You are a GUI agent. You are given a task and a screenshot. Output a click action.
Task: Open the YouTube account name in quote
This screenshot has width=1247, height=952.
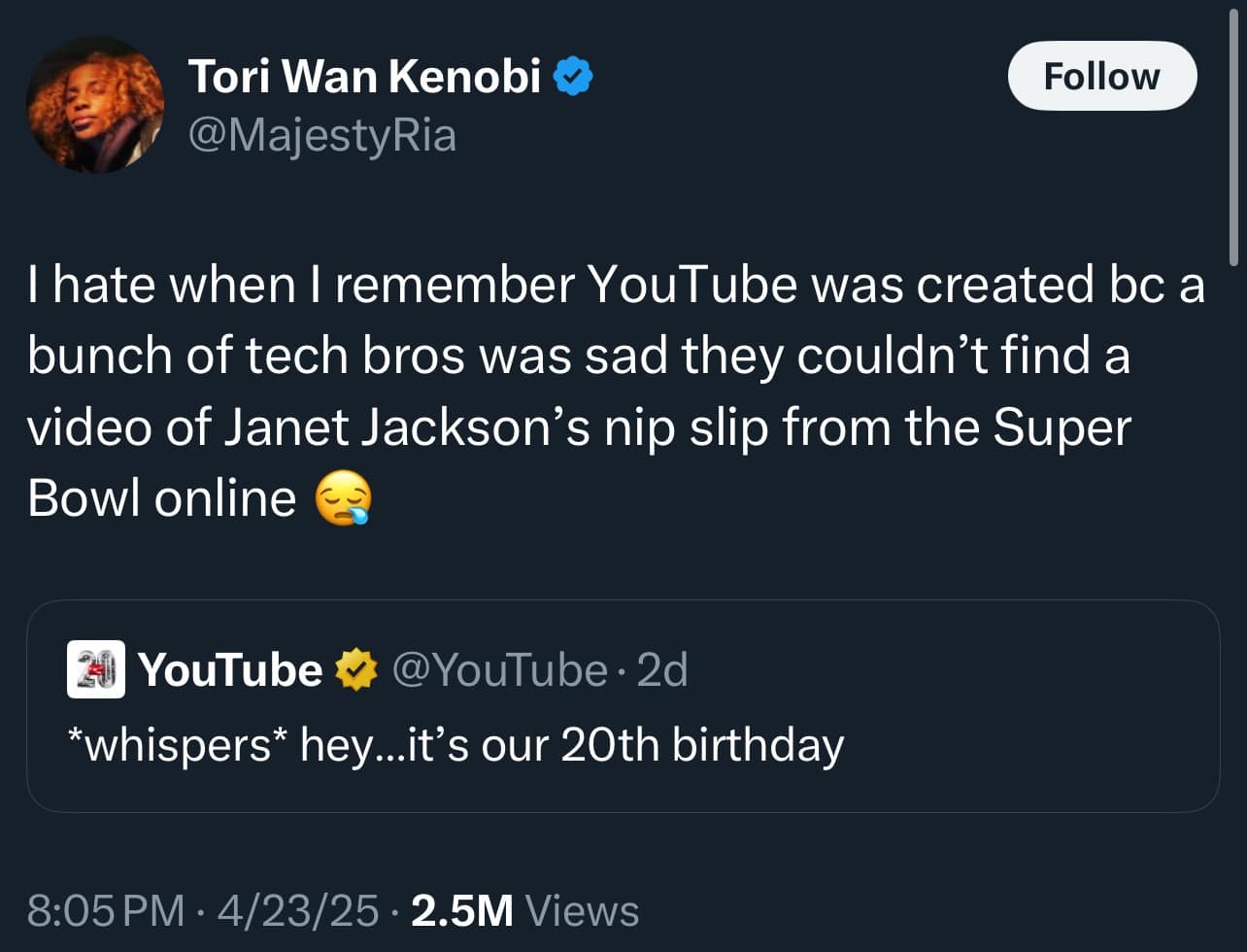click(x=230, y=669)
